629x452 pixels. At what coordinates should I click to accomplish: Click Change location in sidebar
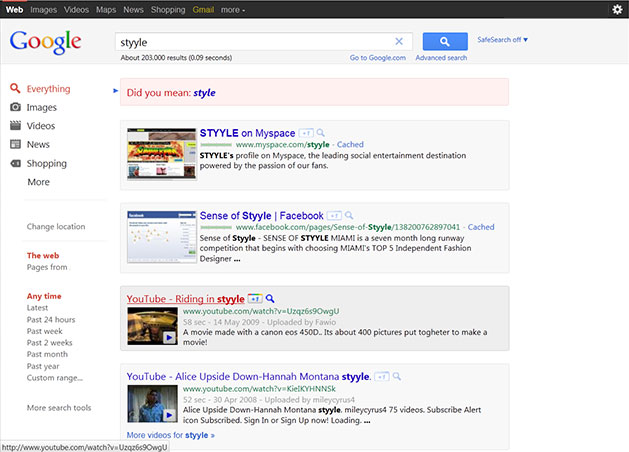(x=56, y=227)
